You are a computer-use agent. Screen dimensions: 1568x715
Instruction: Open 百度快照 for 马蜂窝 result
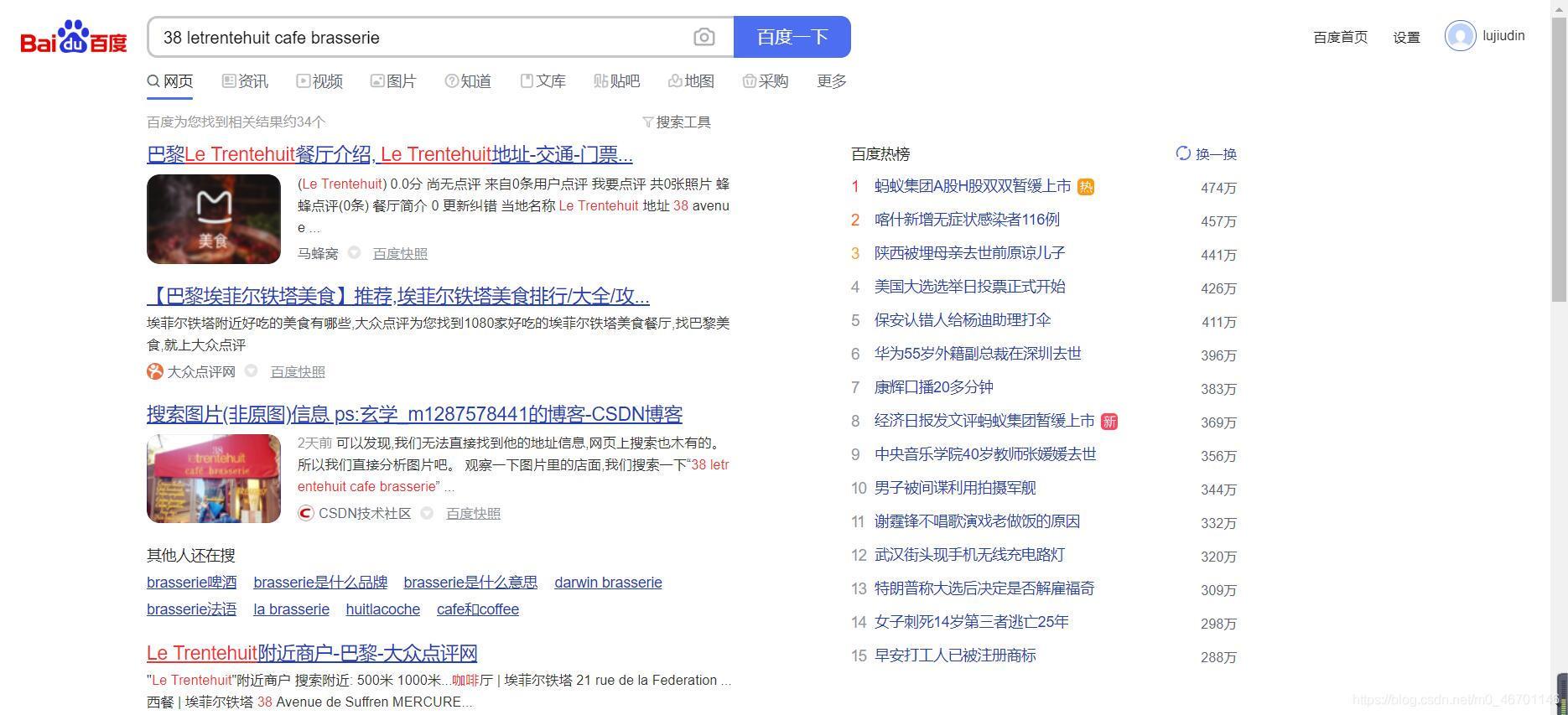[400, 253]
